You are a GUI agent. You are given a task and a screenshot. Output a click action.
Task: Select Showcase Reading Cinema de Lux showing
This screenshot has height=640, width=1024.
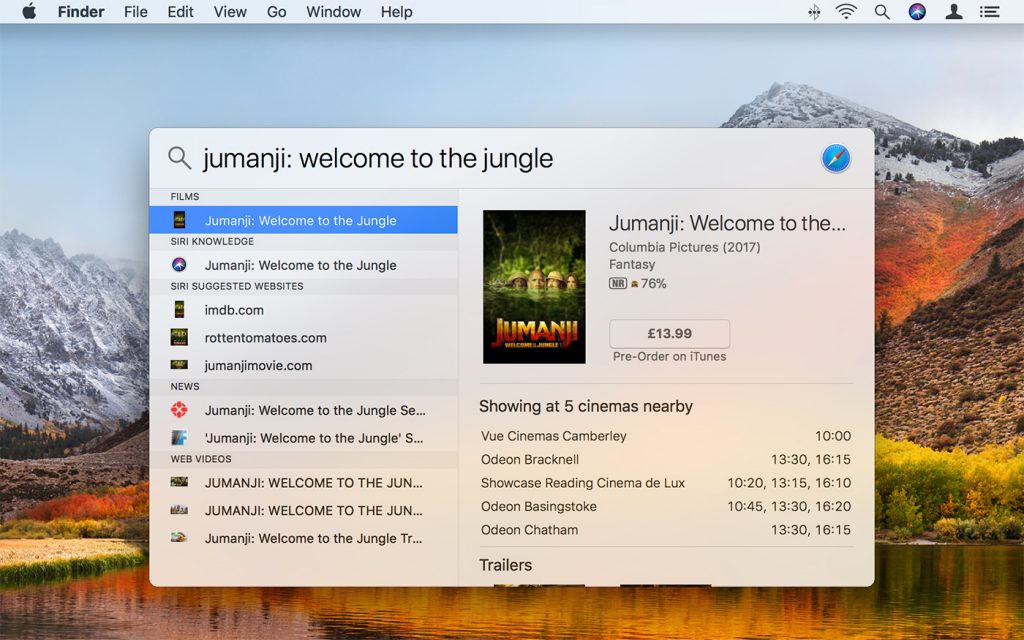coord(666,483)
